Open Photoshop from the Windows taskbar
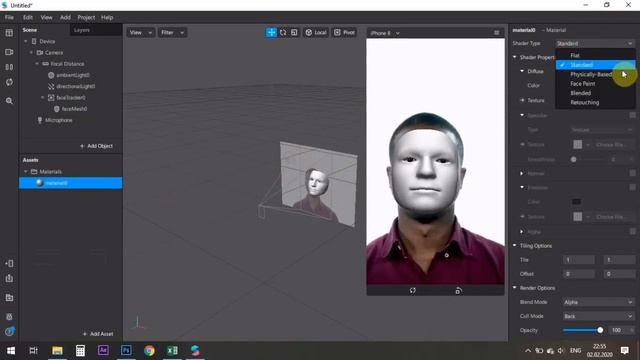 point(126,350)
